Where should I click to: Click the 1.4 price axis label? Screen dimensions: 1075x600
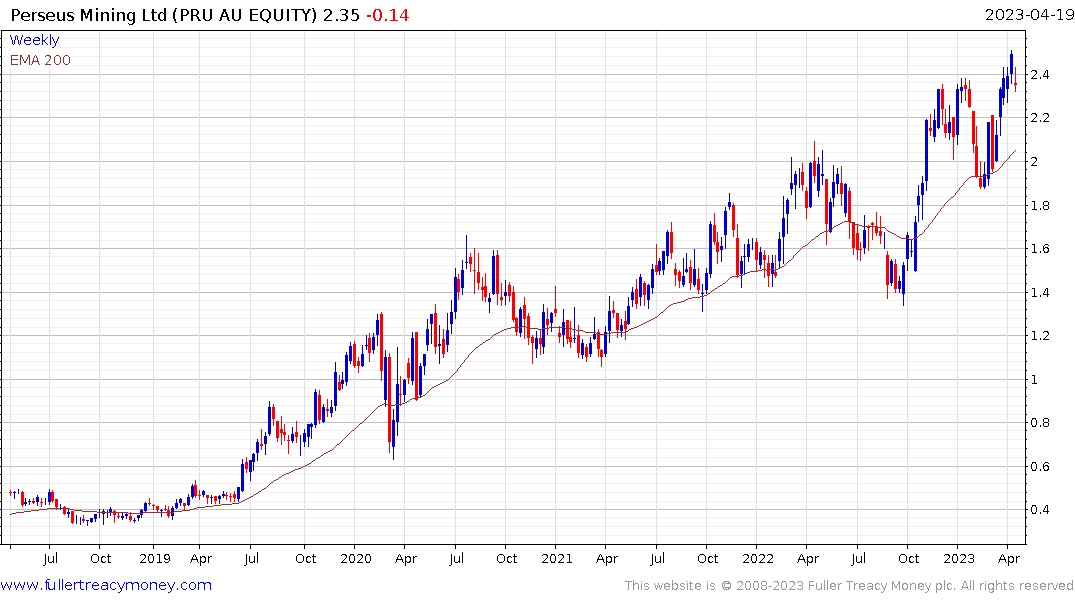click(x=1039, y=293)
